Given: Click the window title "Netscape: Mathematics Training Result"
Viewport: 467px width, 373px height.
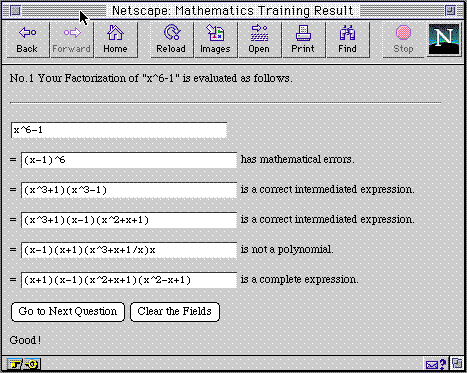Looking at the screenshot, I should click(x=232, y=11).
